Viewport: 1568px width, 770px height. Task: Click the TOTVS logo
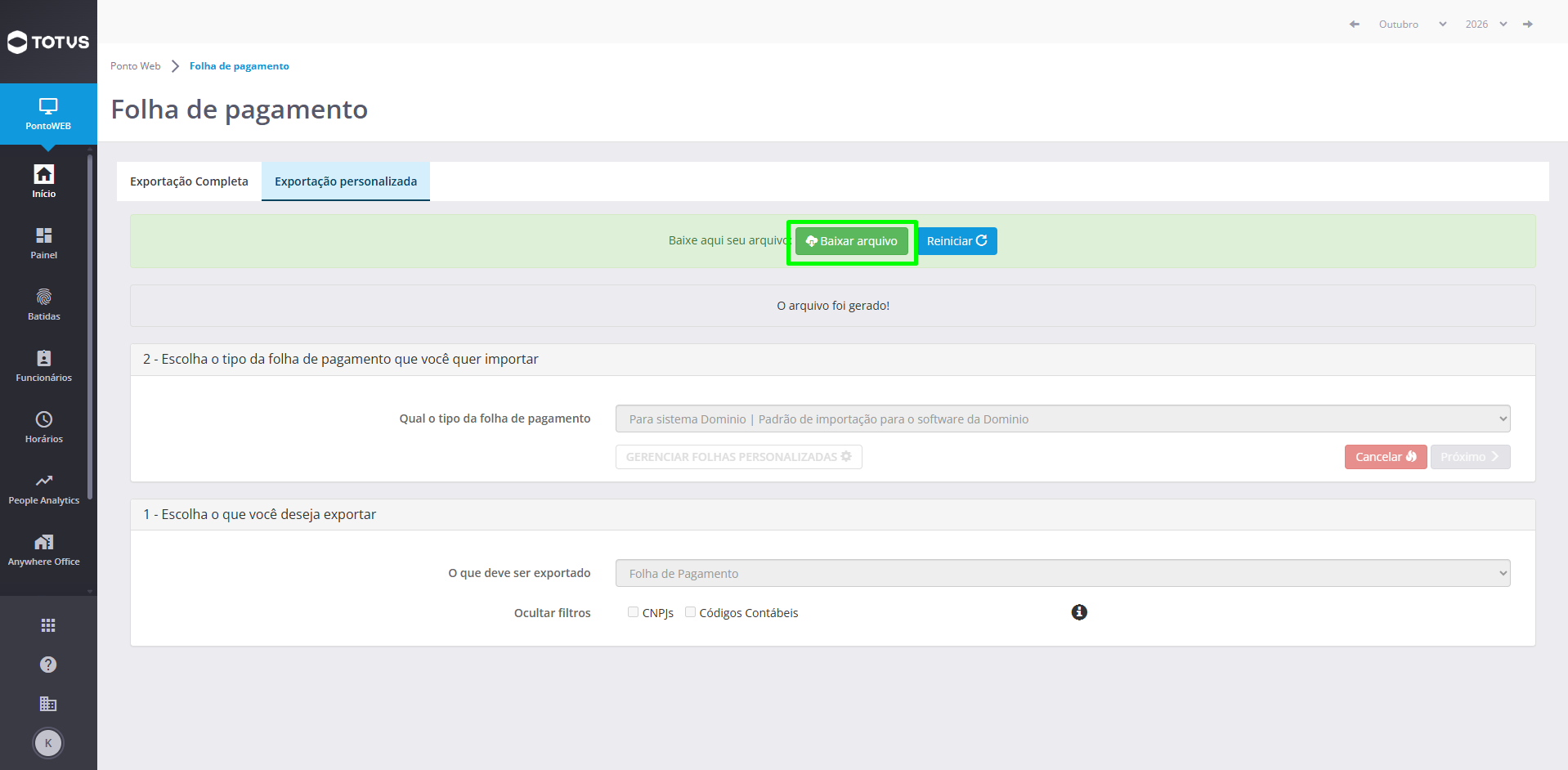coord(48,42)
